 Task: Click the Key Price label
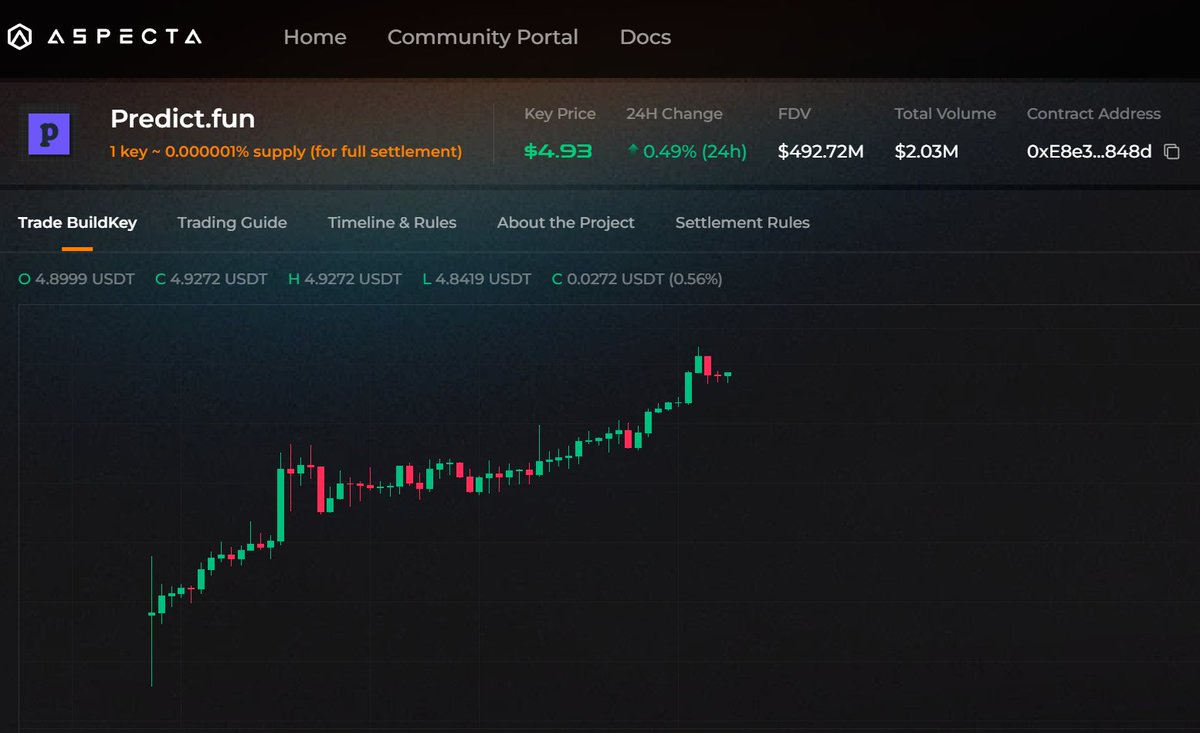click(560, 114)
